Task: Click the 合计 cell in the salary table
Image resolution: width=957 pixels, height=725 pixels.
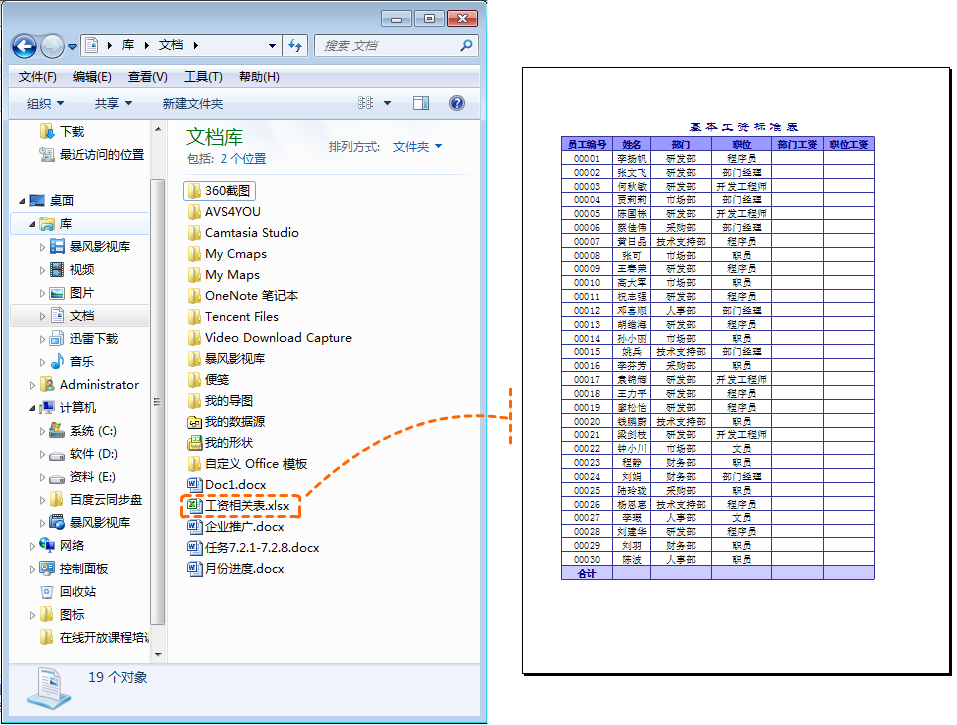Action: 587,573
